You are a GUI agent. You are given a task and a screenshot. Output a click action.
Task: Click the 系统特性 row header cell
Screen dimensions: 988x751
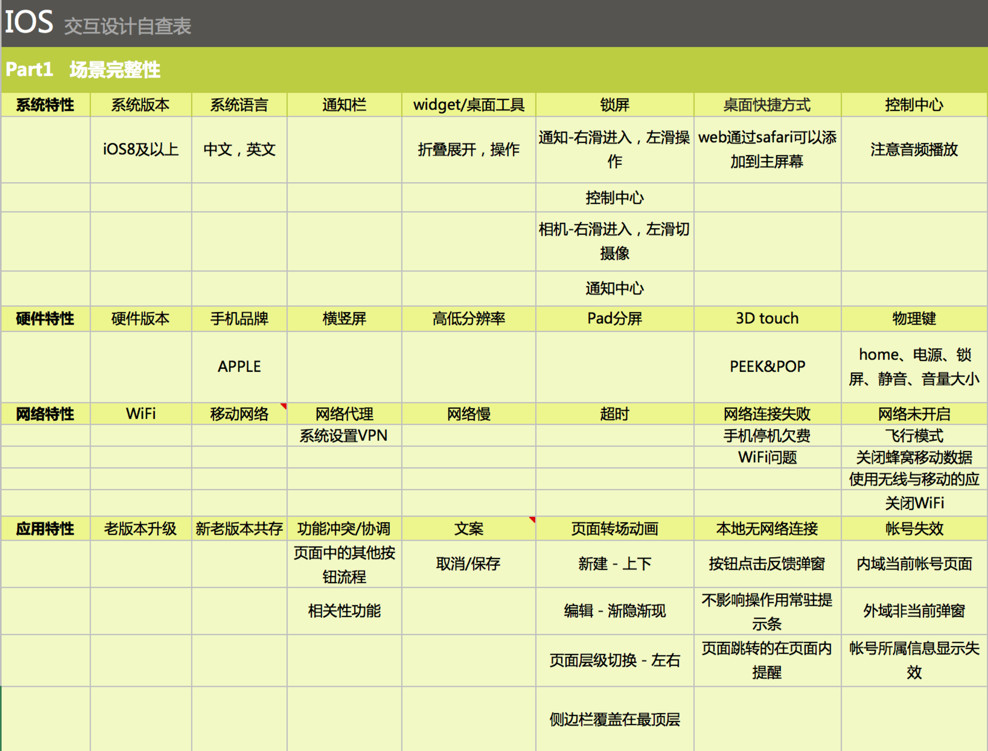click(45, 105)
